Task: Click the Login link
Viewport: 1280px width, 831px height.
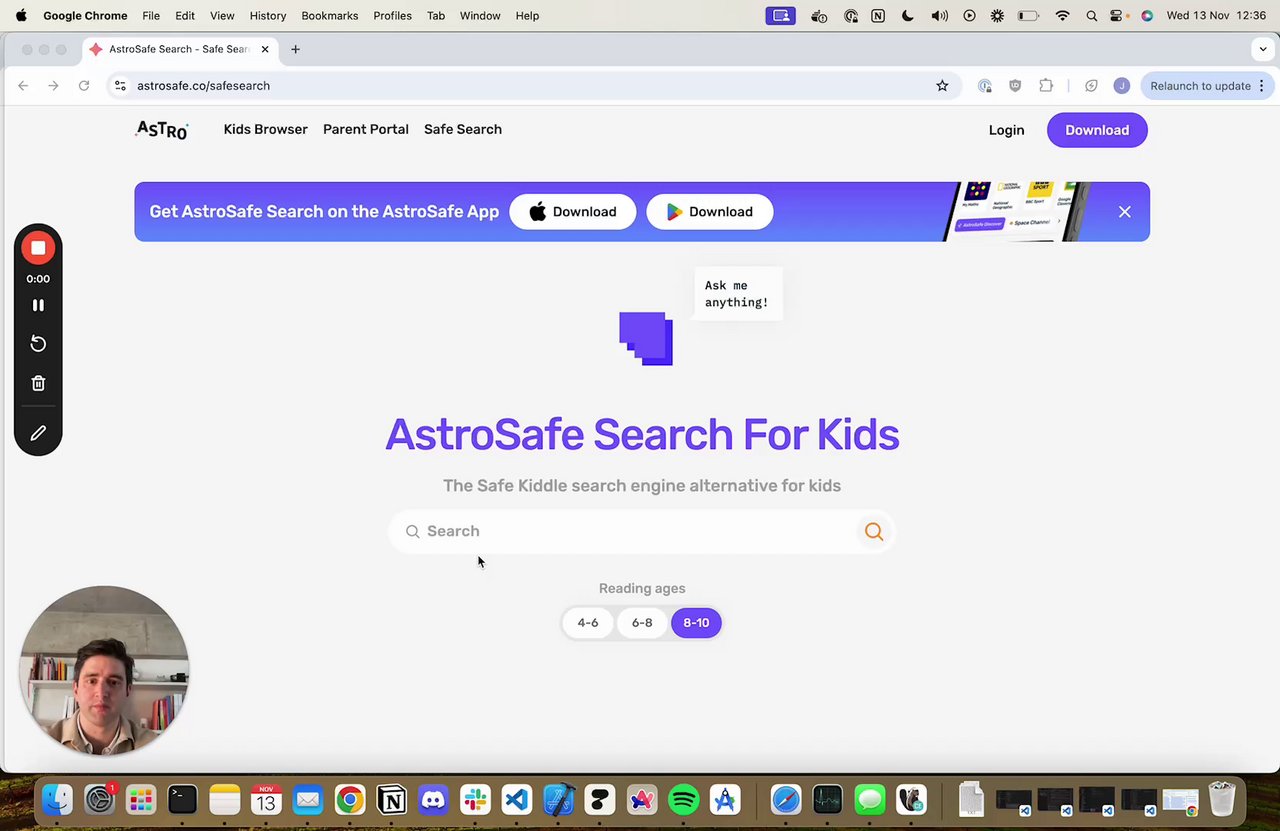Action: coord(1006,130)
